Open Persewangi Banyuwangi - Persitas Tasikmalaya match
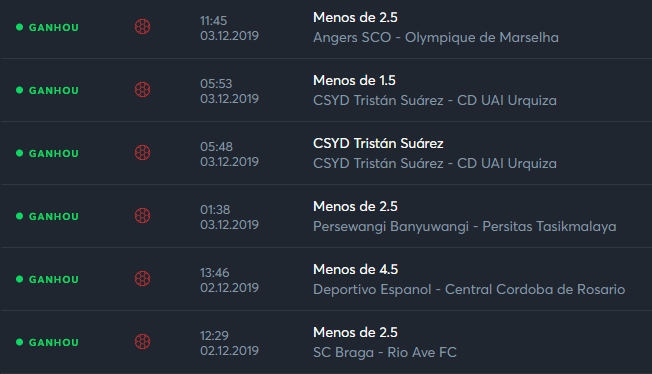Viewport: 652px width, 374px height. (464, 226)
